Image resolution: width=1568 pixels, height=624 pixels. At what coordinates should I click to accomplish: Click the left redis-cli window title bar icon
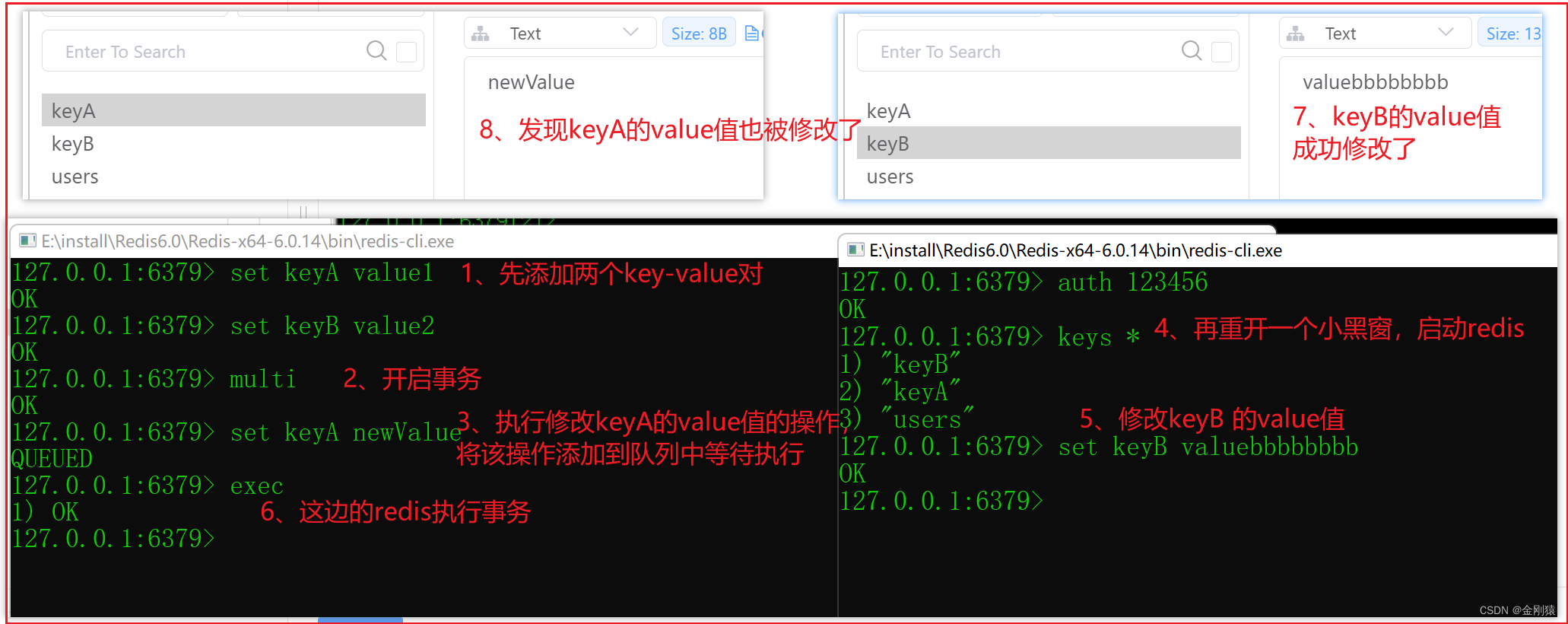(27, 240)
